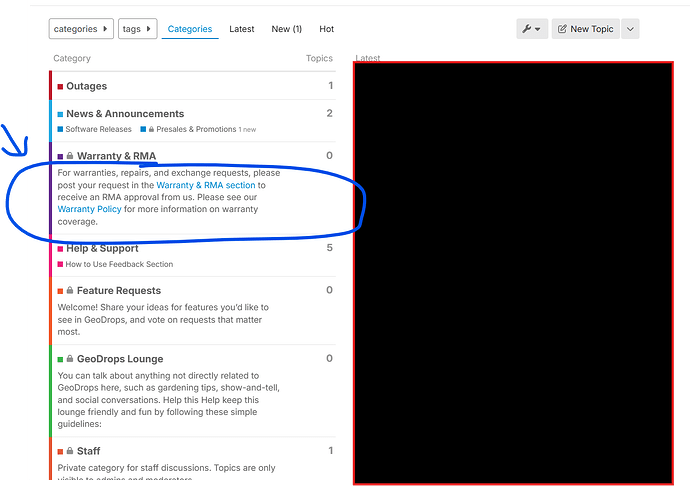Open the Software Releases subcategory
Viewport: 690px width, 486px height.
[98, 129]
